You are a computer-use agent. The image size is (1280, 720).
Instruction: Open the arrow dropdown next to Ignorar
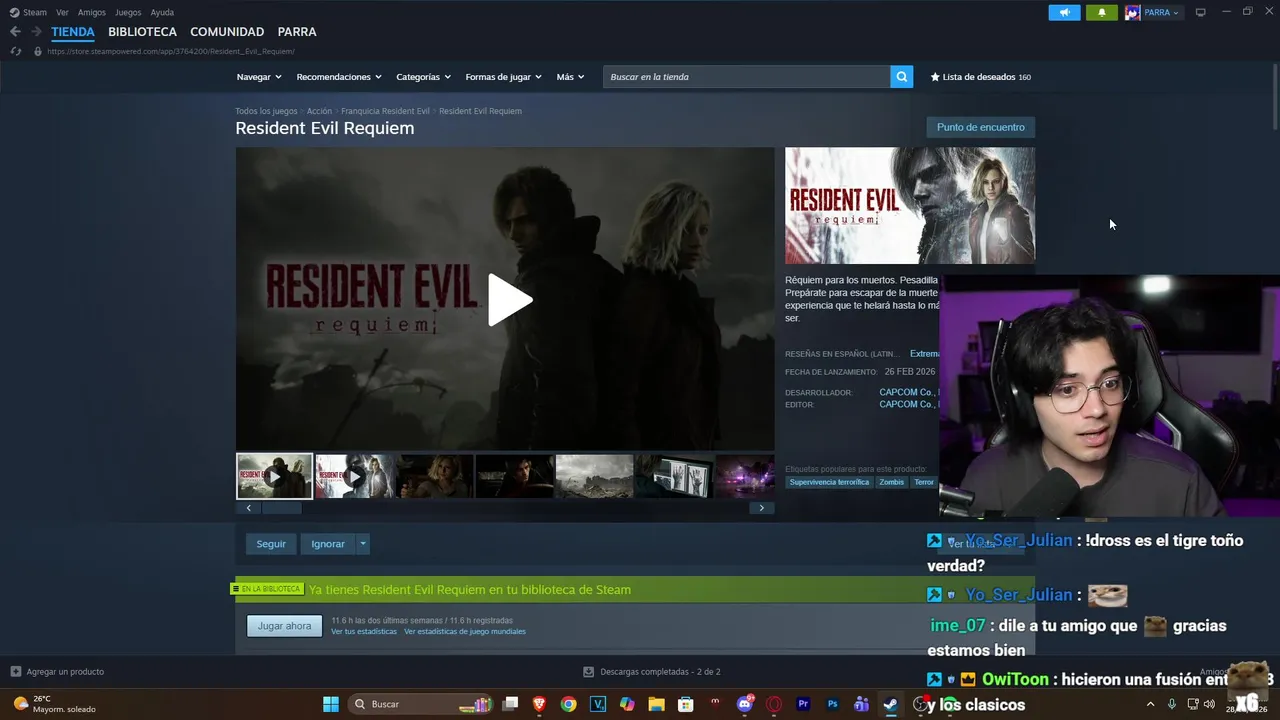pos(363,544)
